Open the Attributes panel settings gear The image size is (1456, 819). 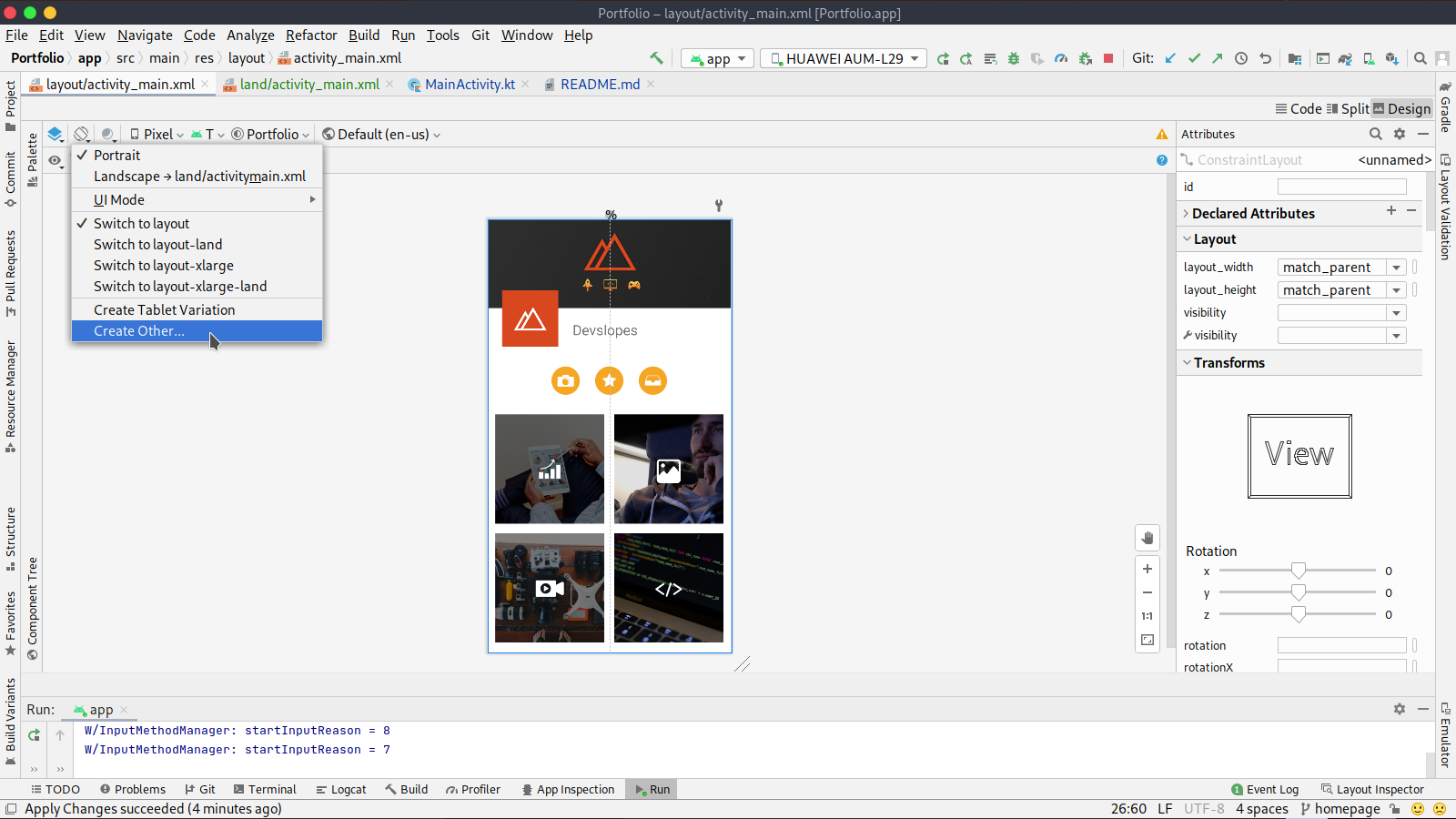(x=1400, y=134)
